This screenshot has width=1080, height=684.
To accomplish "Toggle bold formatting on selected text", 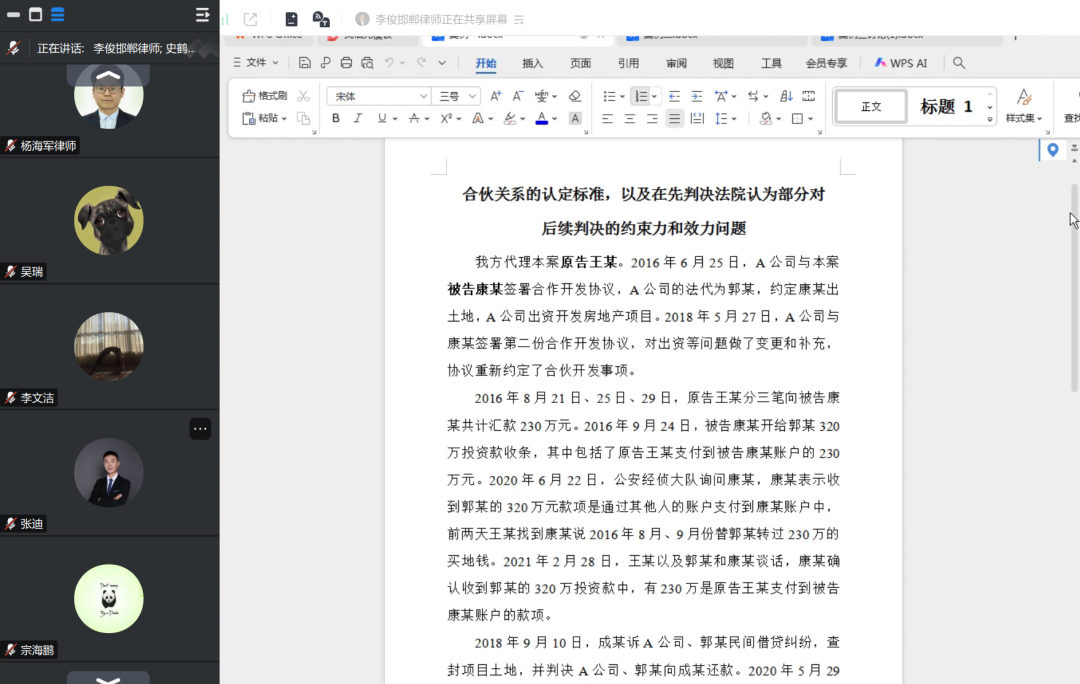I will point(335,117).
